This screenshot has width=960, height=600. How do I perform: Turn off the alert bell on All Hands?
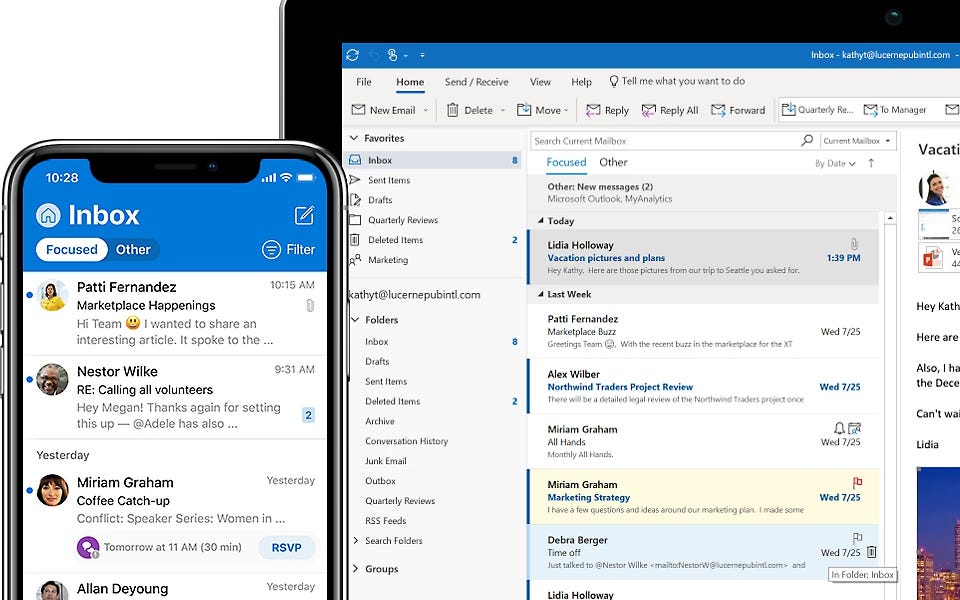click(838, 426)
